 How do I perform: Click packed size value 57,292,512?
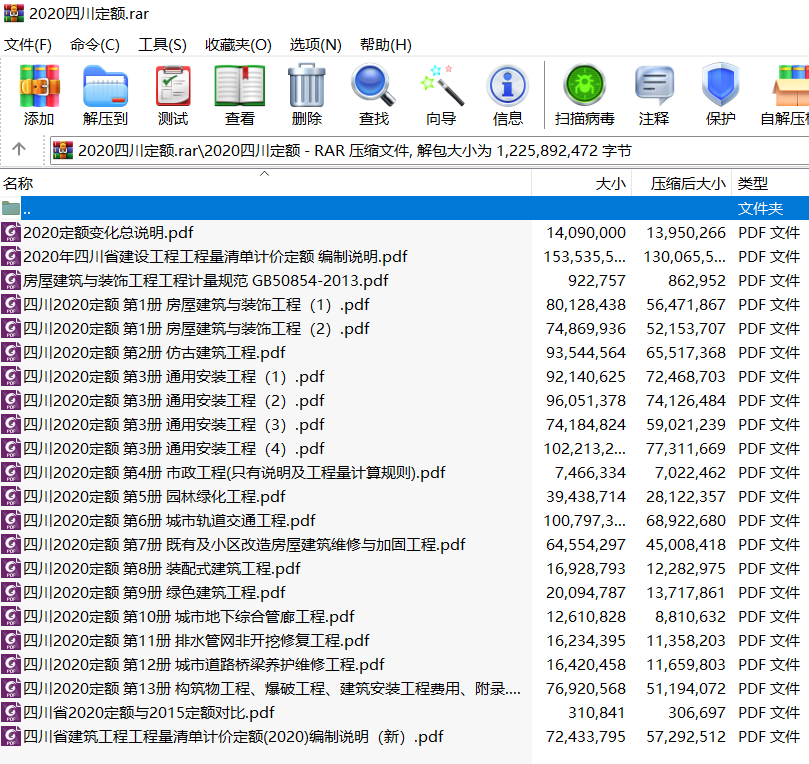click(x=686, y=736)
